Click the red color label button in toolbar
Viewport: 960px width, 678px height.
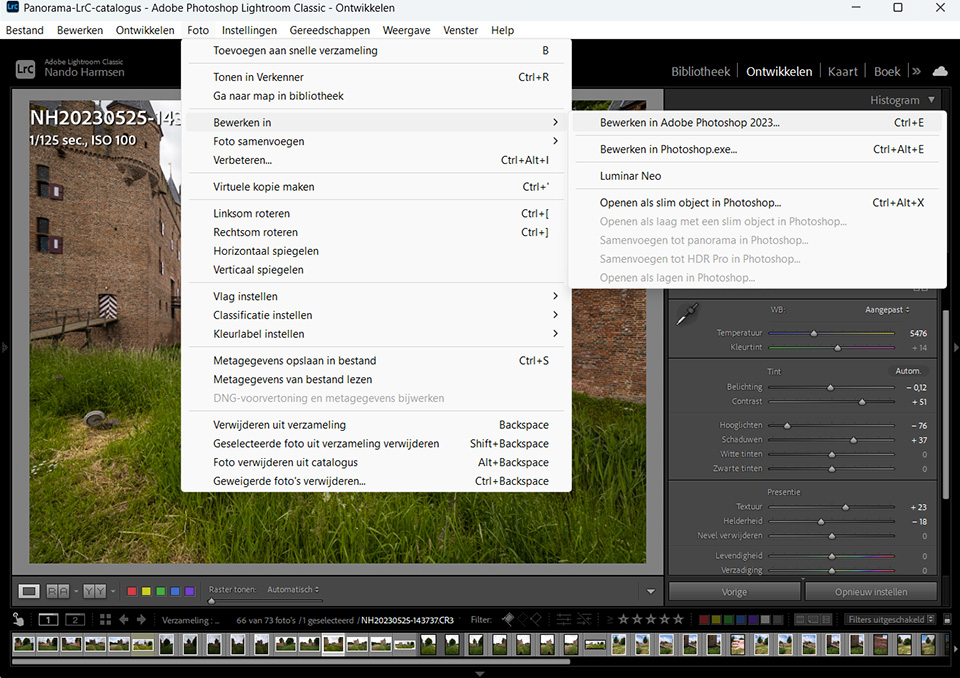(x=132, y=591)
